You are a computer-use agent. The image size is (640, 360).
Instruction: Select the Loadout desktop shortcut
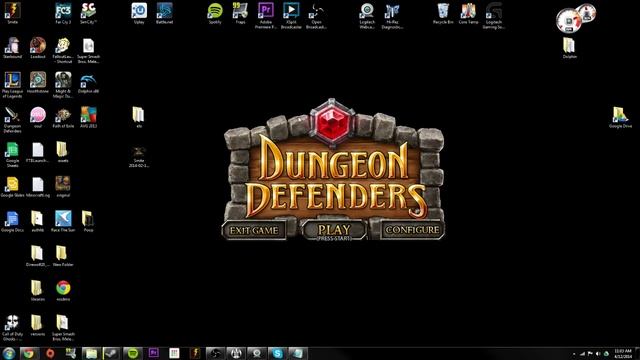[38, 47]
